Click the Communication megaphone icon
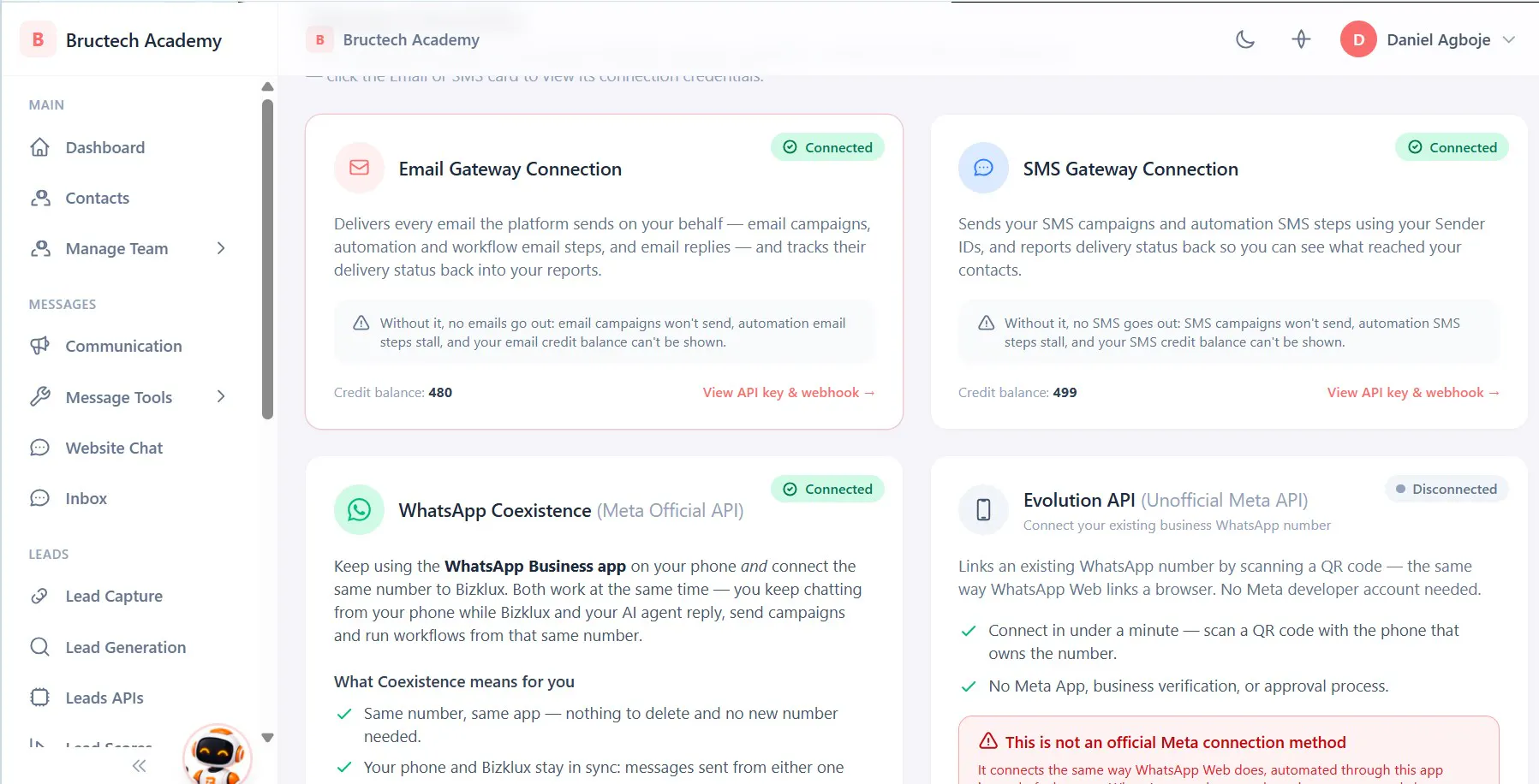1539x784 pixels. [40, 346]
